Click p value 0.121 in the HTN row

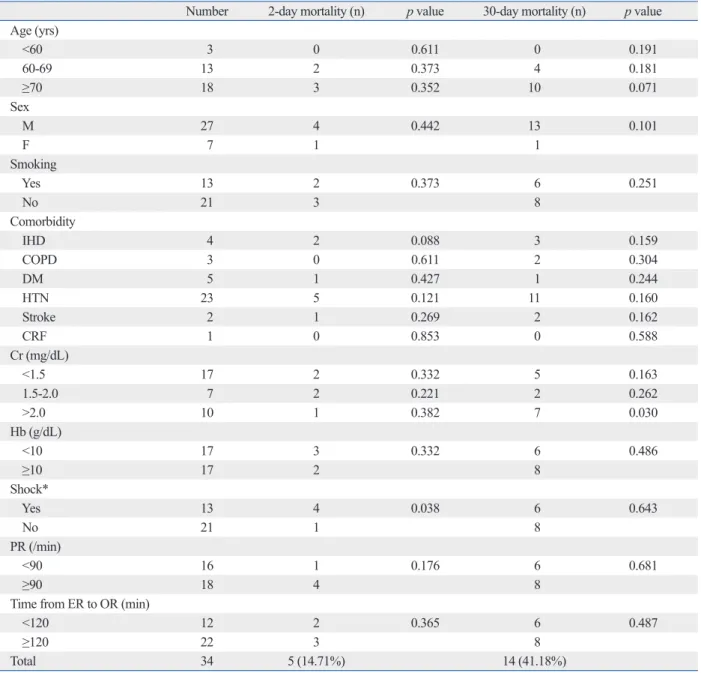[x=425, y=298]
